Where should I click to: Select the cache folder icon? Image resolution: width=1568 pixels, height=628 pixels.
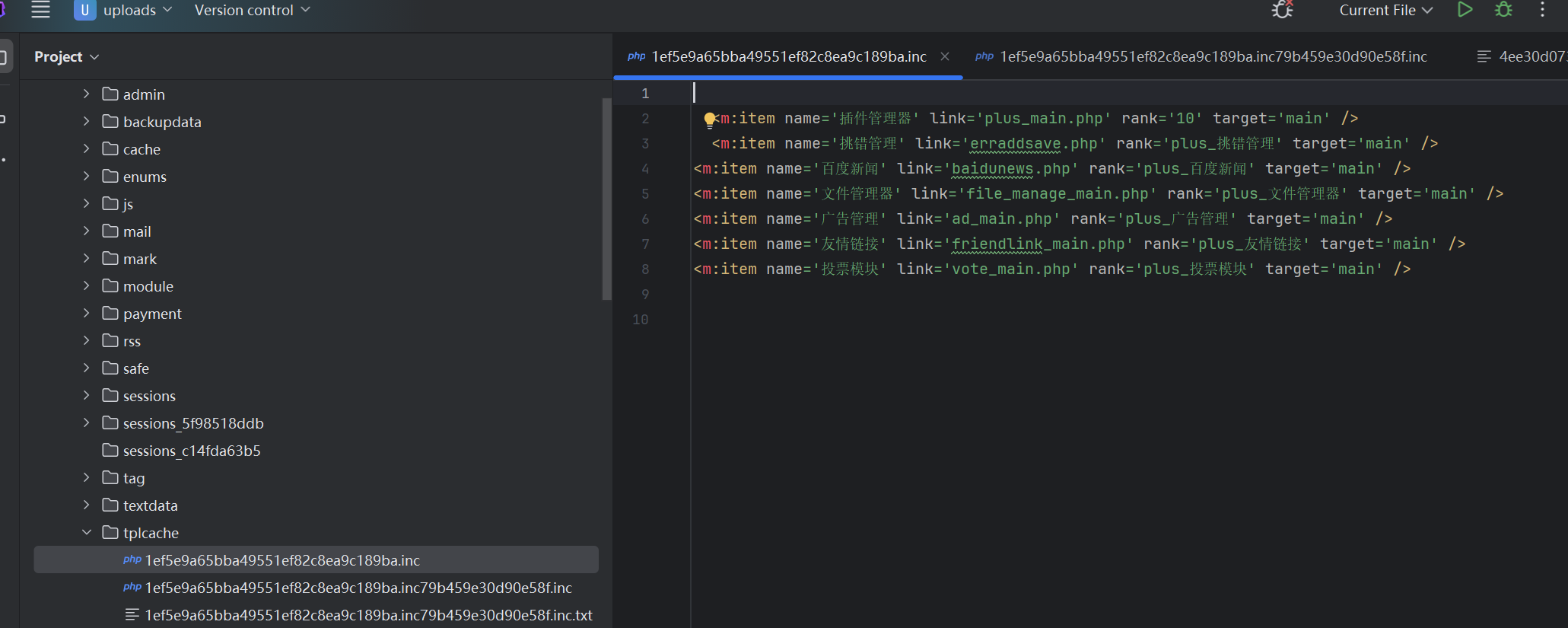click(110, 148)
